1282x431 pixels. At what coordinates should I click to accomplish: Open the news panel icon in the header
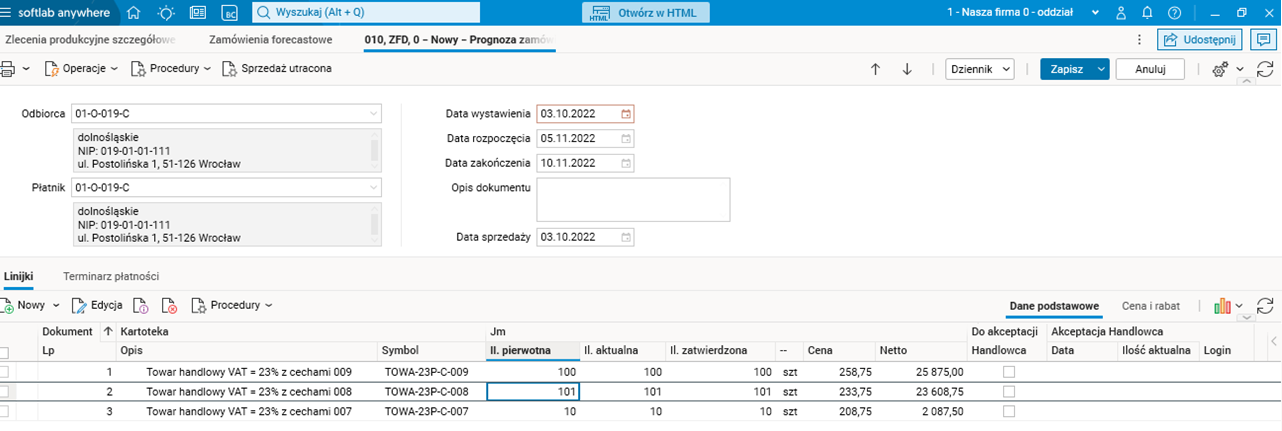coord(198,13)
